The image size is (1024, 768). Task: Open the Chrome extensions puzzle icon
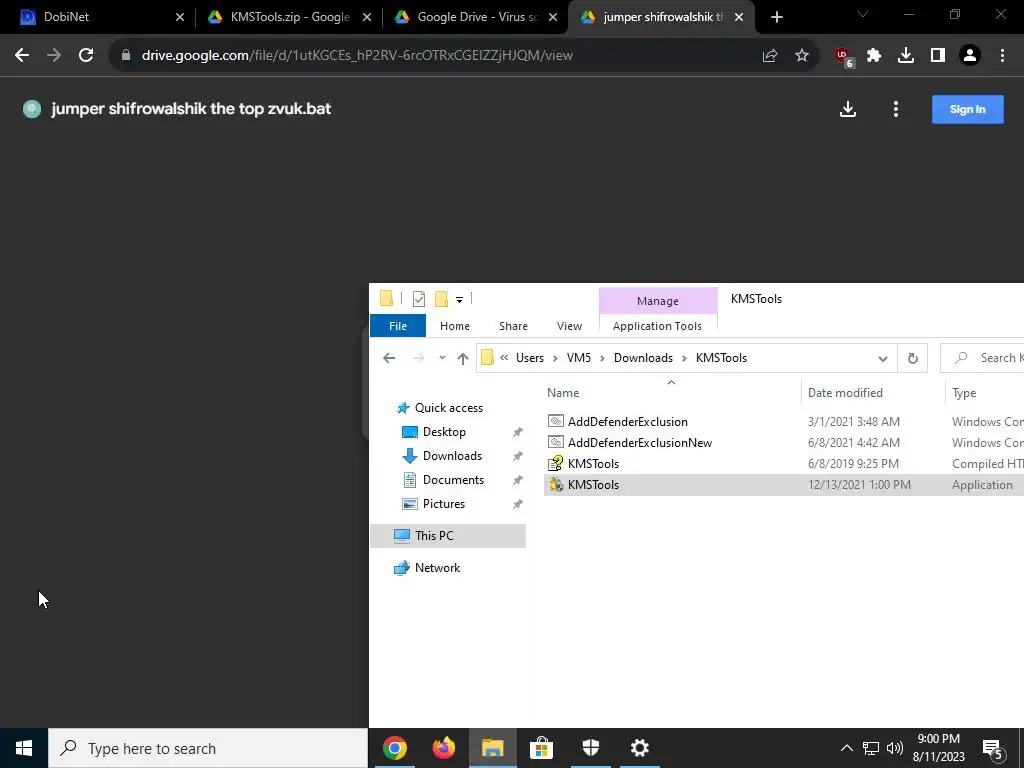click(874, 56)
